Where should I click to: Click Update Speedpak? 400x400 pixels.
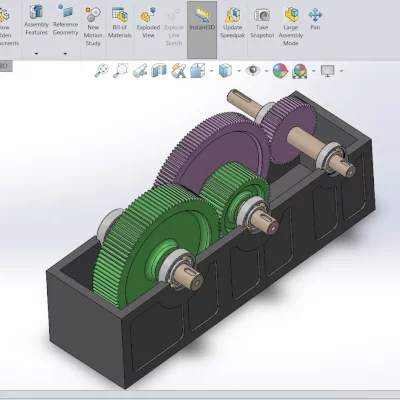[x=233, y=23]
